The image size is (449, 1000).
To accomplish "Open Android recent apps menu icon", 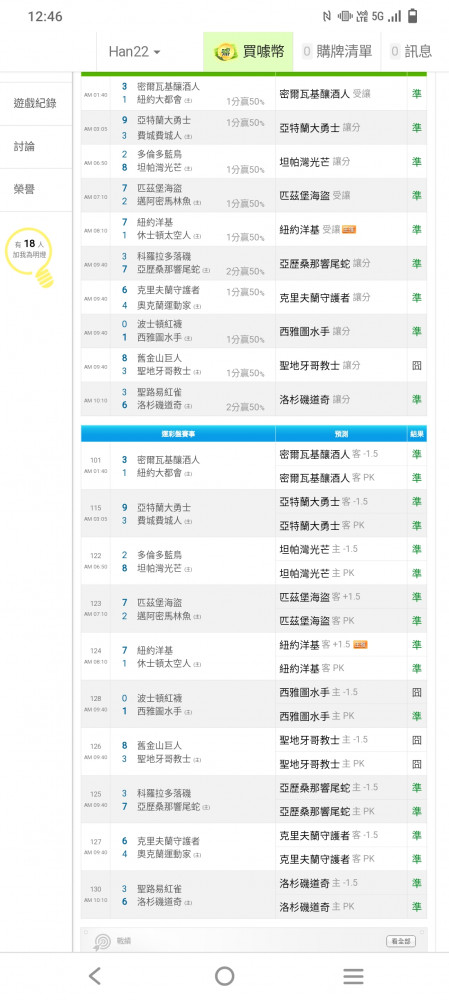I will pyautogui.click(x=353, y=976).
